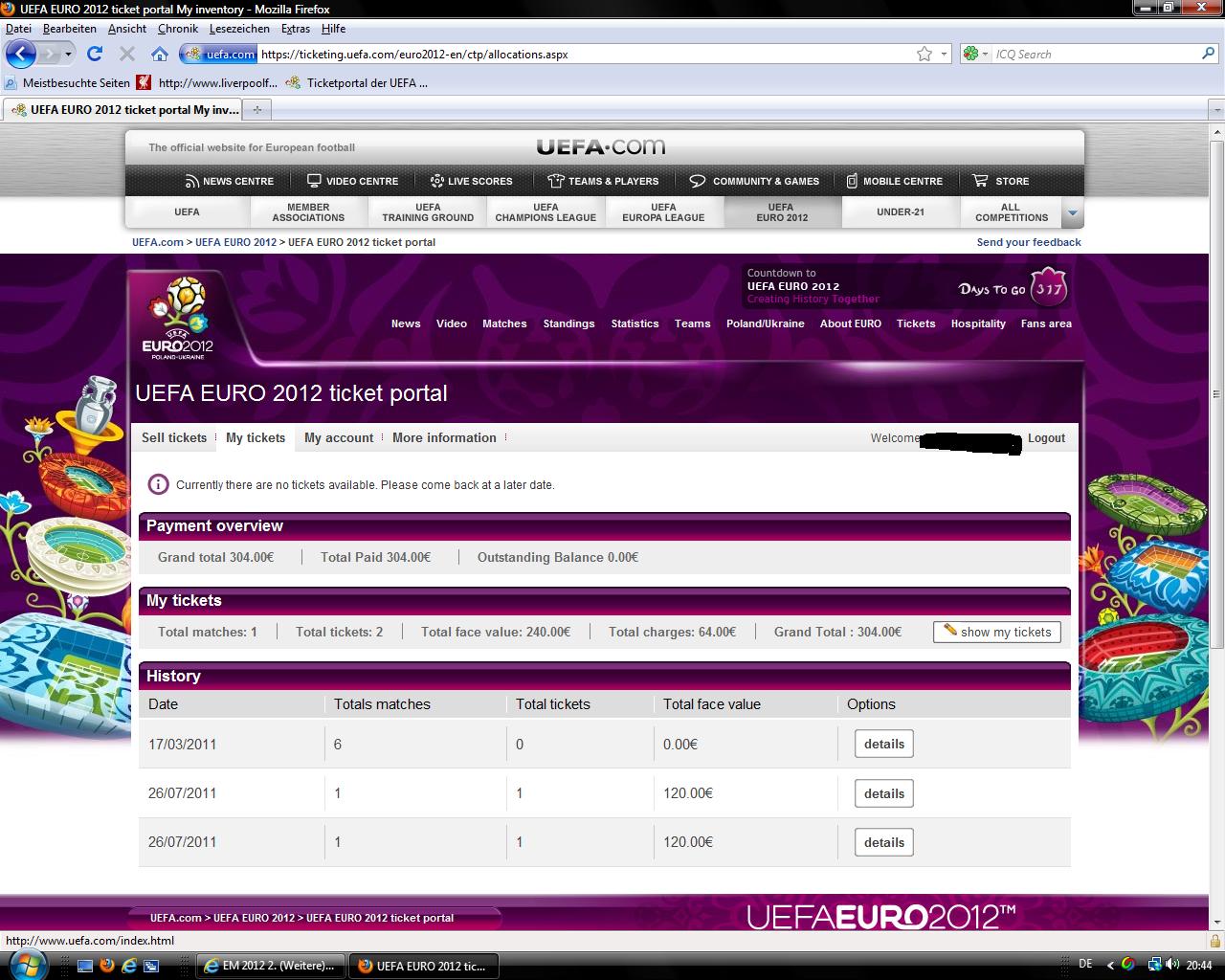
Task: Click the EURO 2012 Poland-Ukraine logo
Action: tap(177, 318)
